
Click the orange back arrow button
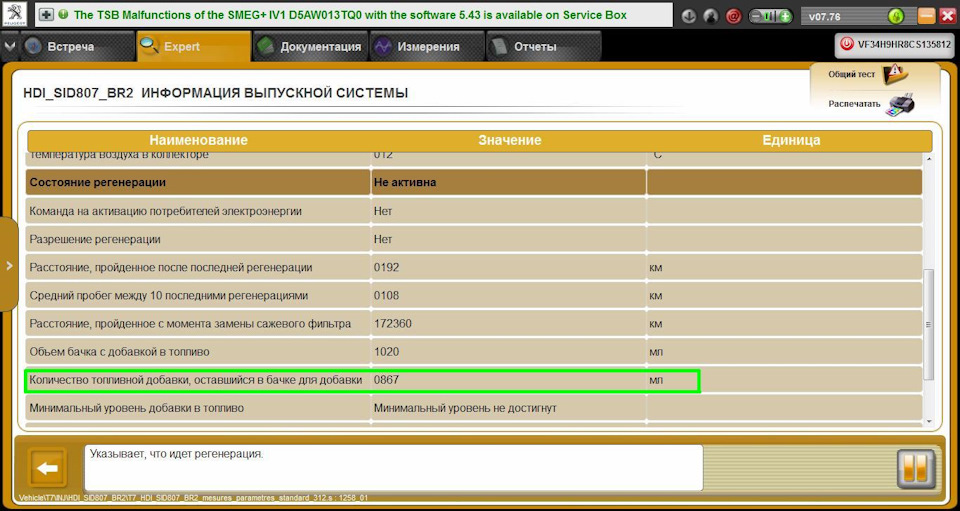coord(47,469)
